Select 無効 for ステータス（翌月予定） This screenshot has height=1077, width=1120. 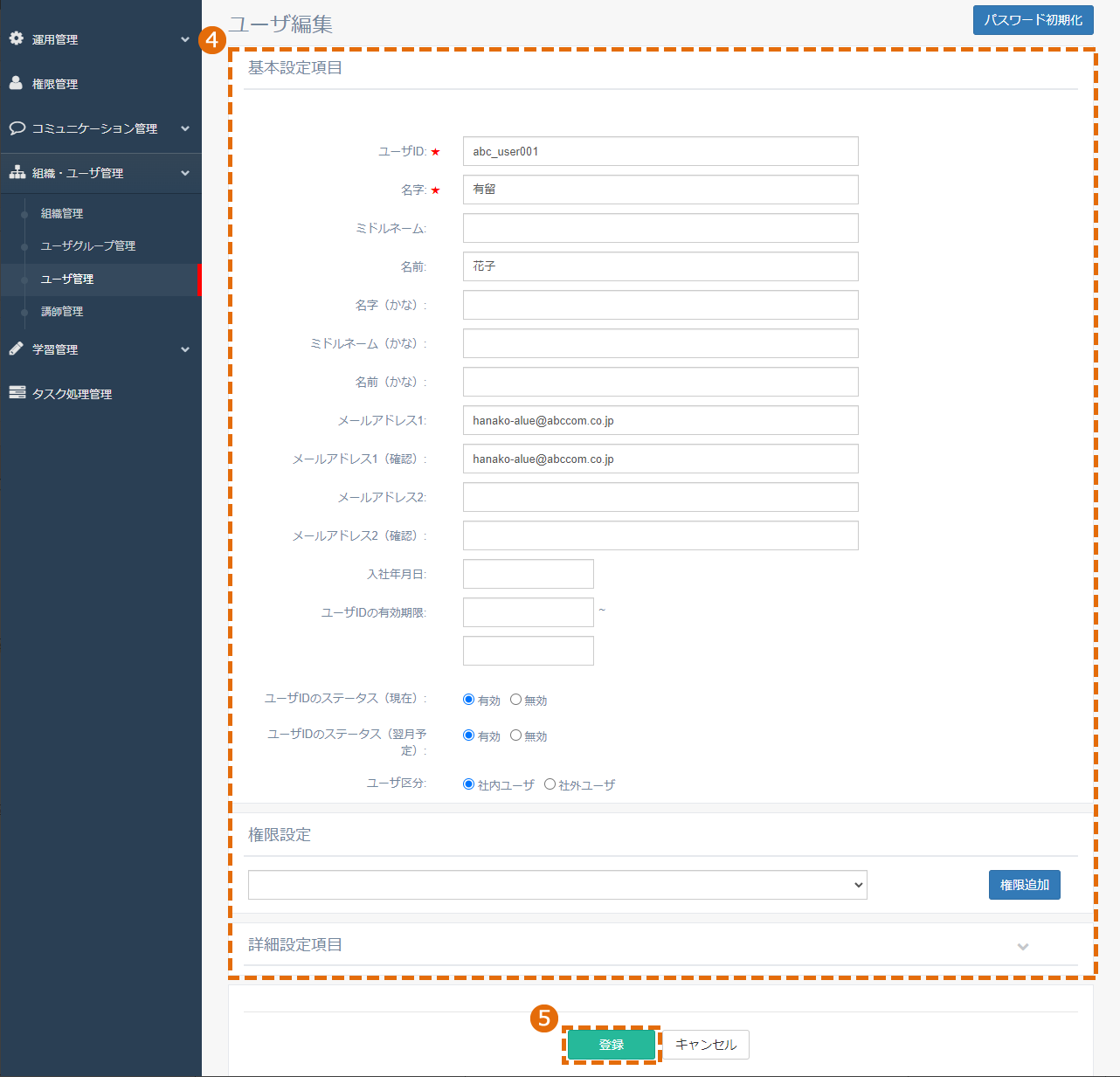[515, 735]
